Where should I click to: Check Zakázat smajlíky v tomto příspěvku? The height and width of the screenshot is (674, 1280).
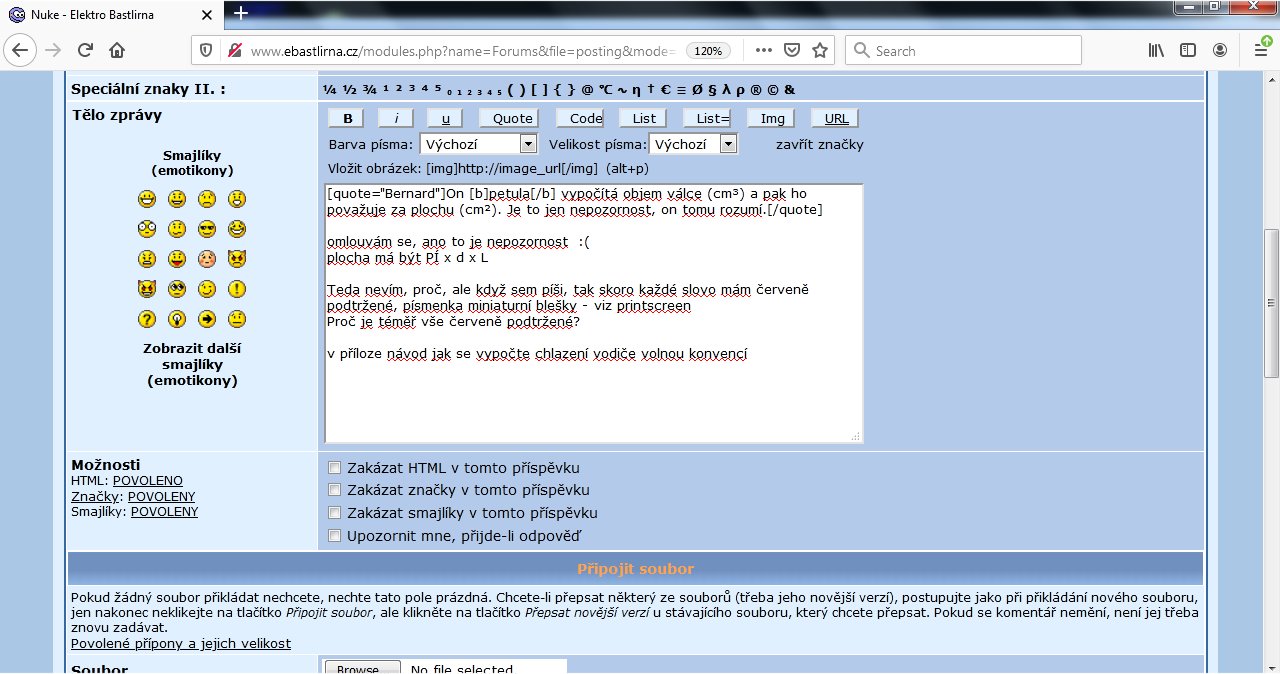pos(335,513)
